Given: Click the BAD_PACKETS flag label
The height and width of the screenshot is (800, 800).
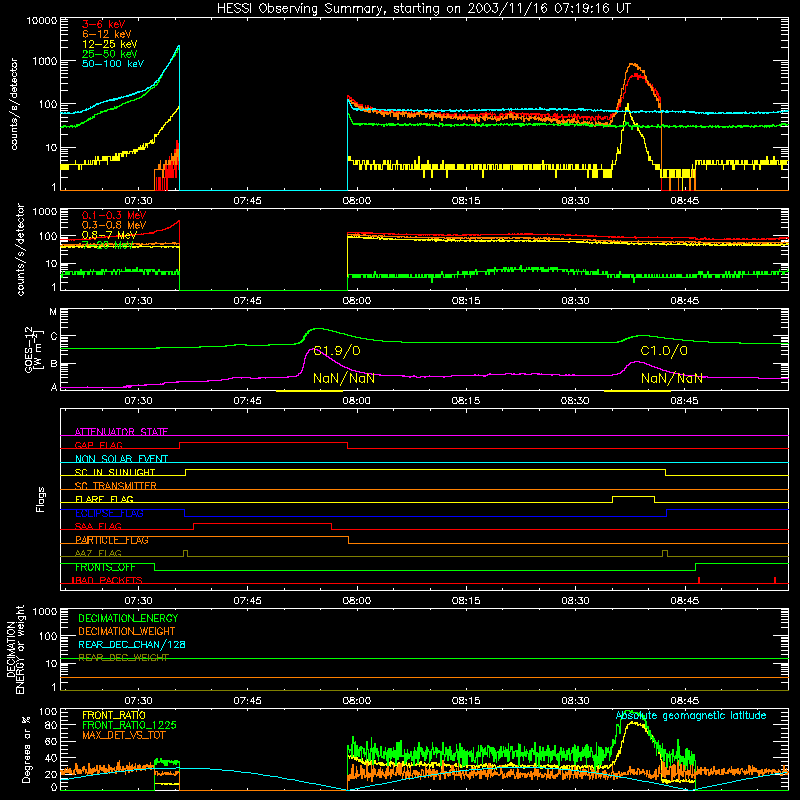Looking at the screenshot, I should [x=108, y=581].
